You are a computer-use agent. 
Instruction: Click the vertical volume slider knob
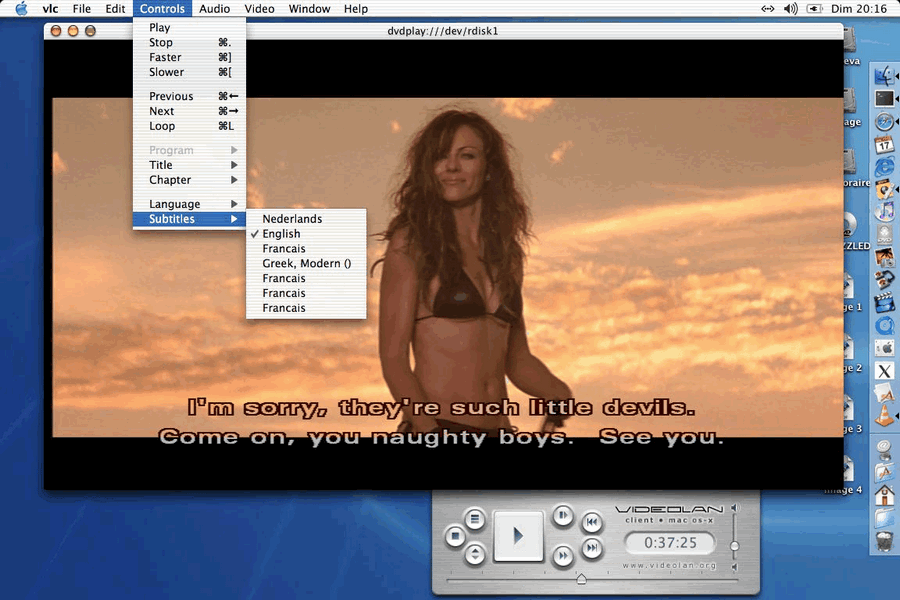coord(735,546)
